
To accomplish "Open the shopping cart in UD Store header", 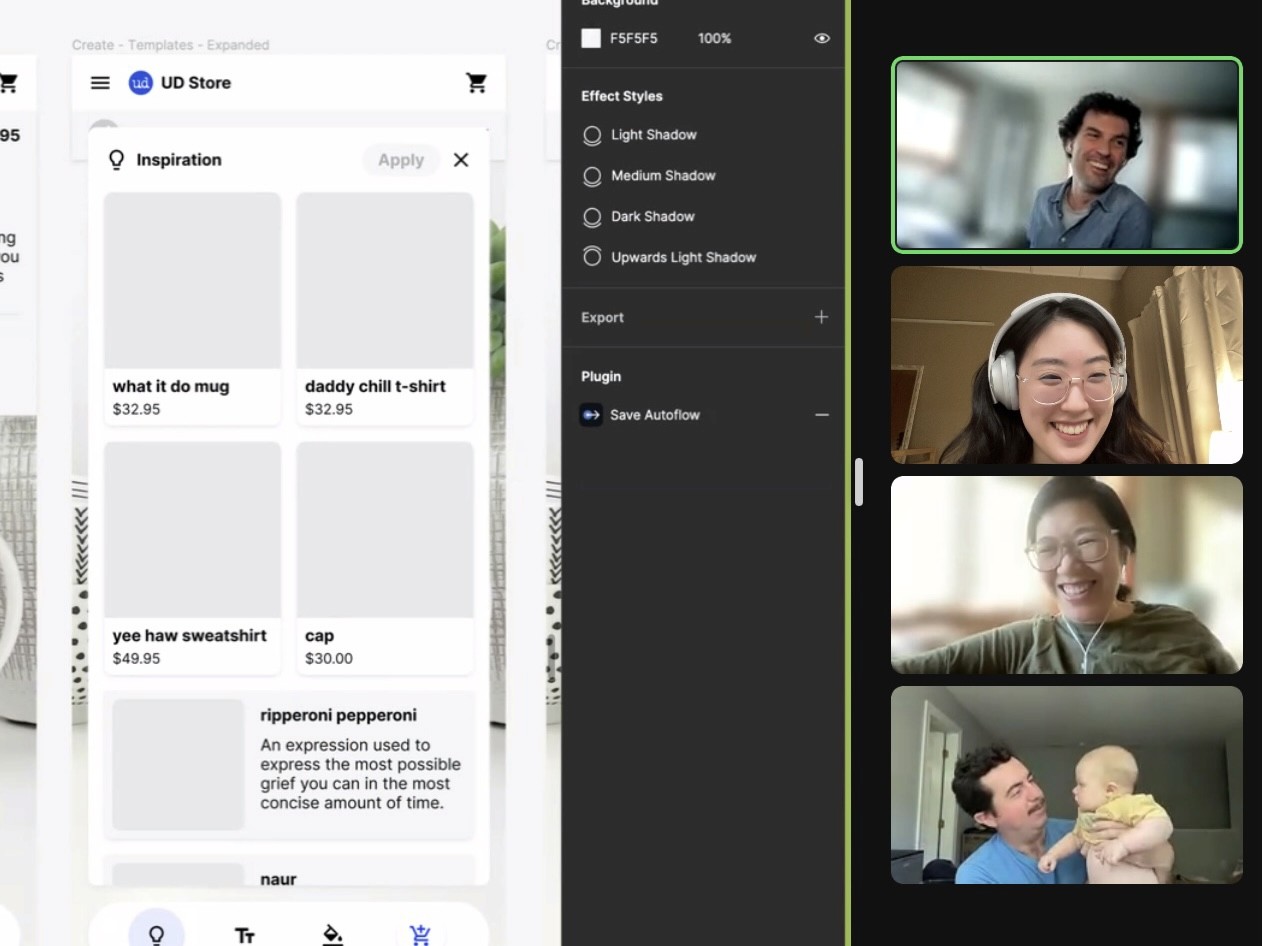I will 477,83.
